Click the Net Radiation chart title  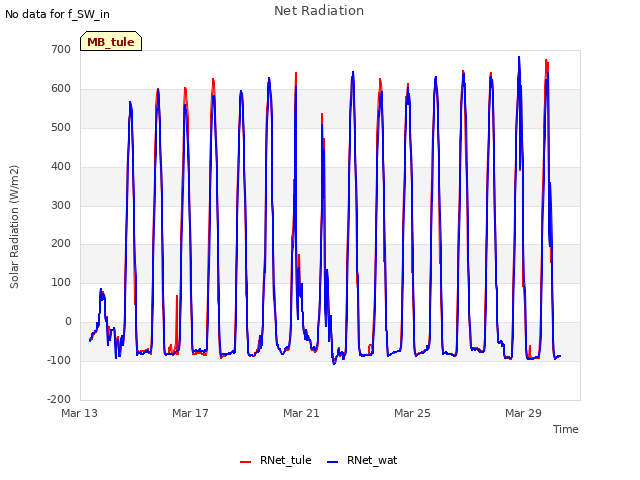[x=319, y=11]
